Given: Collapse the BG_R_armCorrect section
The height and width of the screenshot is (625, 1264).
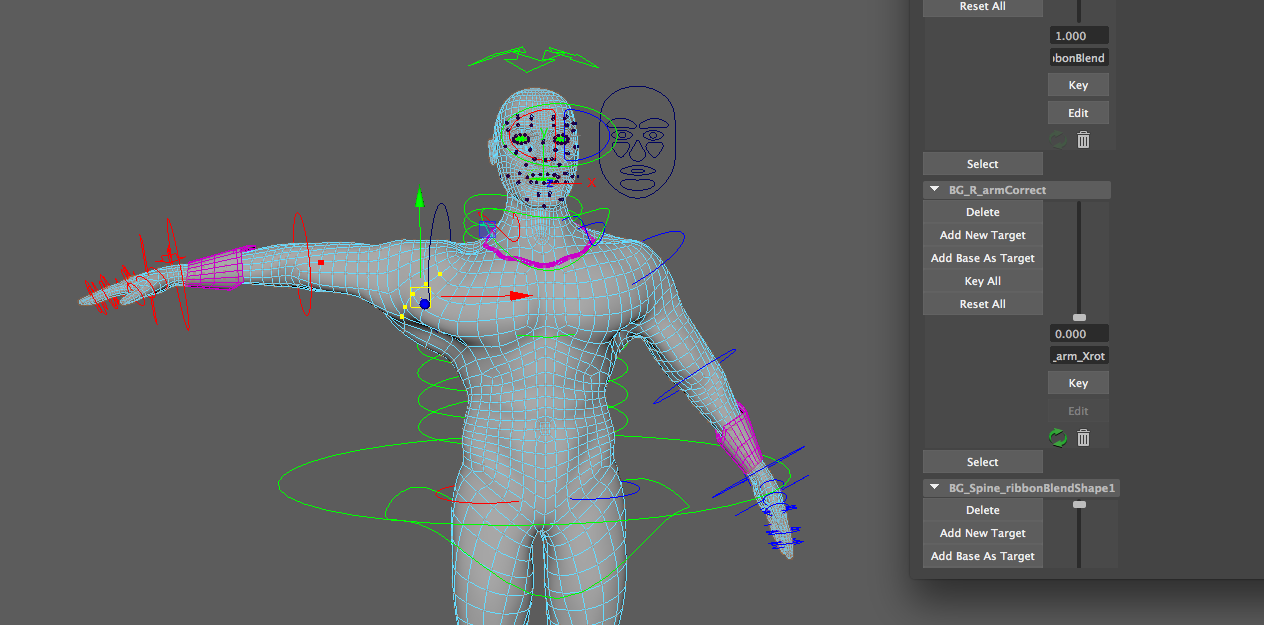Looking at the screenshot, I should [936, 190].
